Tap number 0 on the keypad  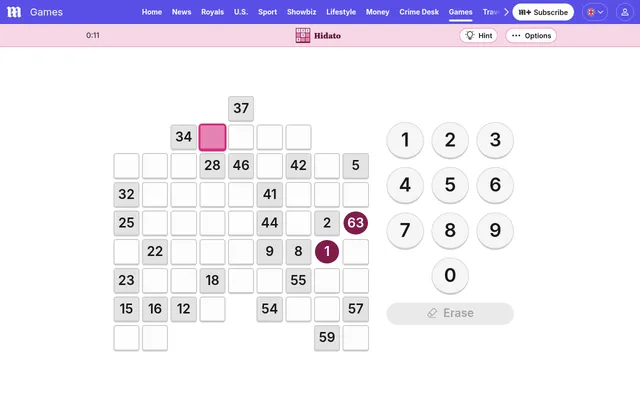coord(450,275)
